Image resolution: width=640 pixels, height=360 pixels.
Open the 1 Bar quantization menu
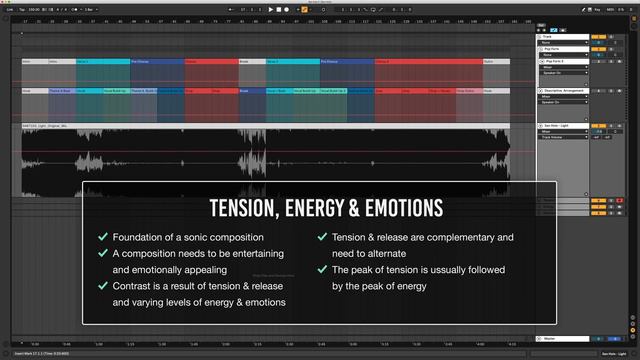(x=91, y=9)
